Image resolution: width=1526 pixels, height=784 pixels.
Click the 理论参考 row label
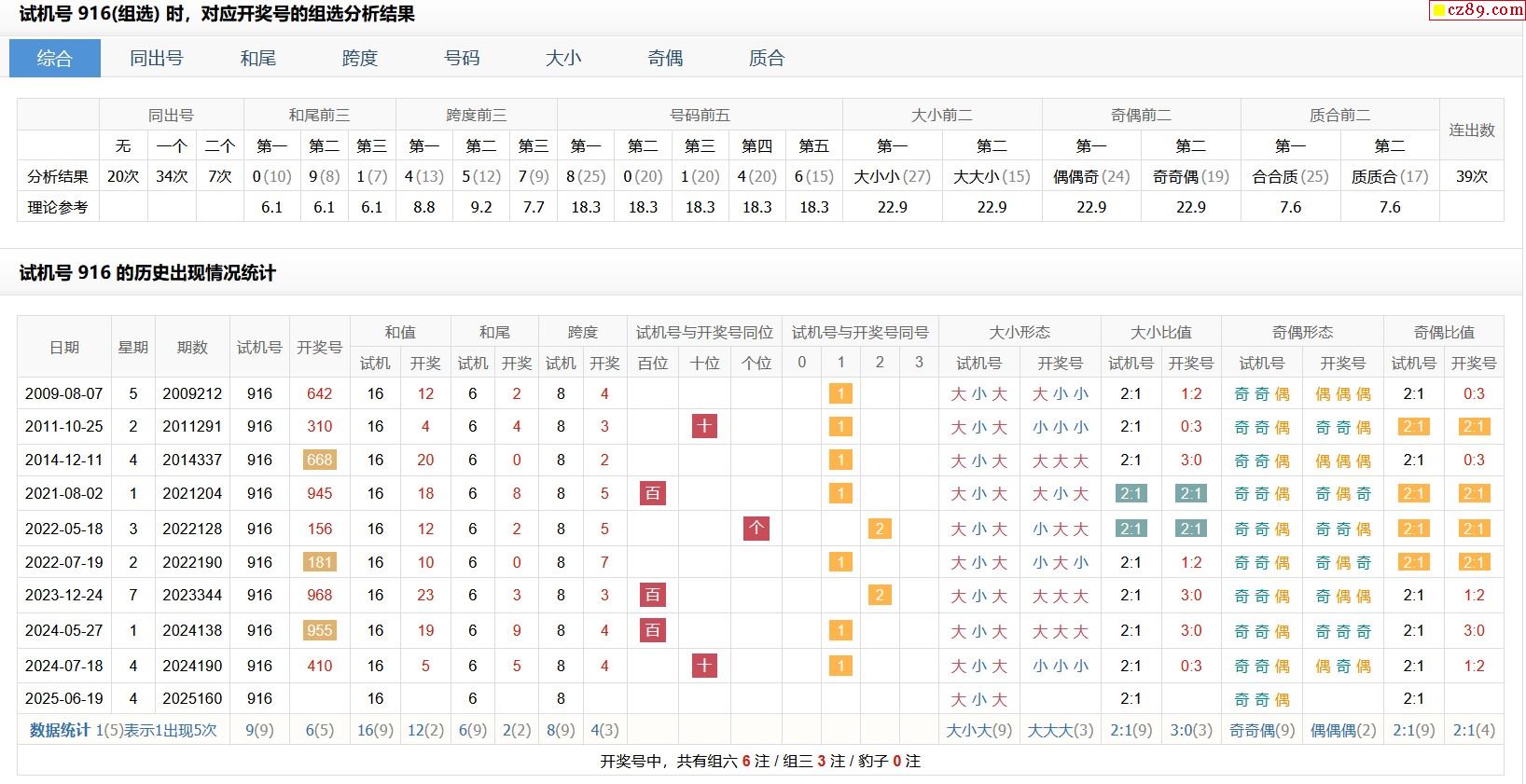click(x=58, y=207)
